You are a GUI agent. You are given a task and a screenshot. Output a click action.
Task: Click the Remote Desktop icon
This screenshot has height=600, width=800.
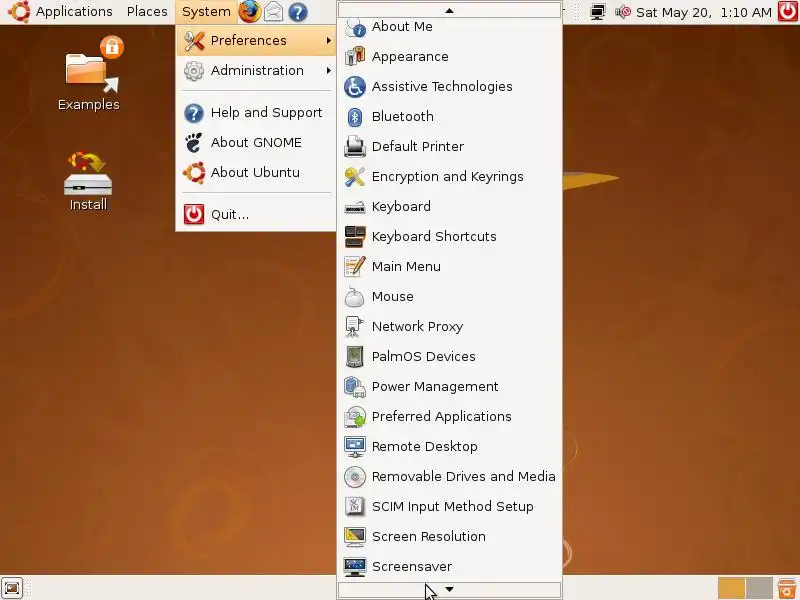click(x=355, y=446)
